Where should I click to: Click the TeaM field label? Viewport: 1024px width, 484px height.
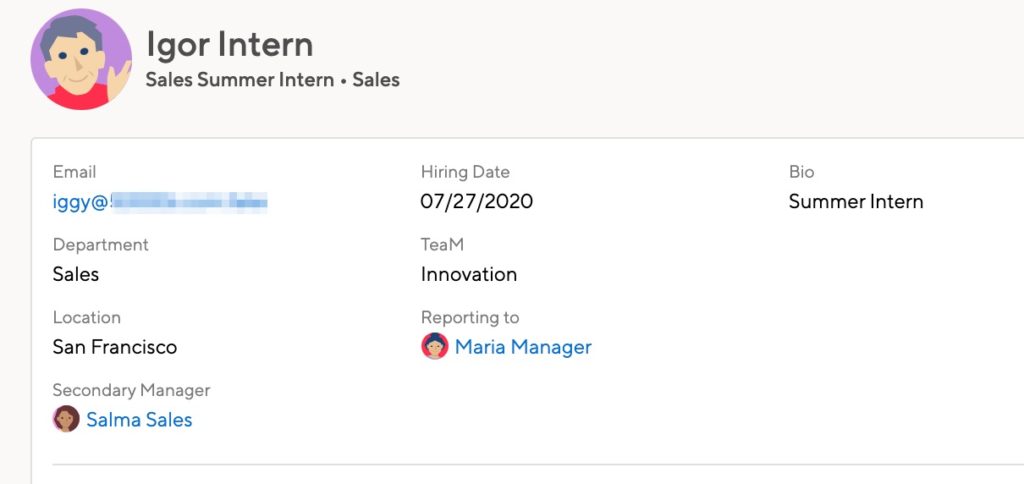tap(442, 244)
